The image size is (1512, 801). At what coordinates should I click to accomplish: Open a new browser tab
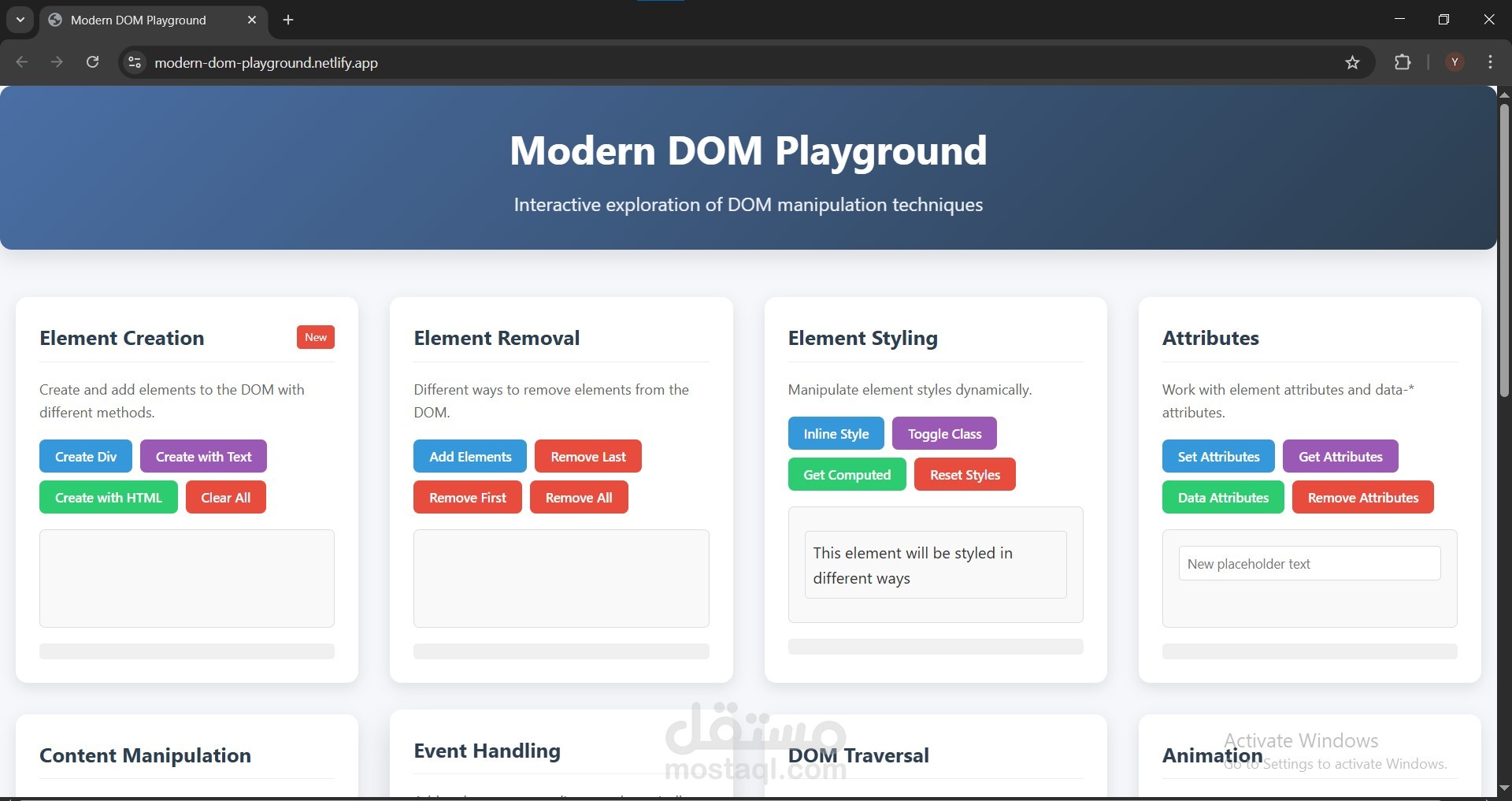coord(287,20)
